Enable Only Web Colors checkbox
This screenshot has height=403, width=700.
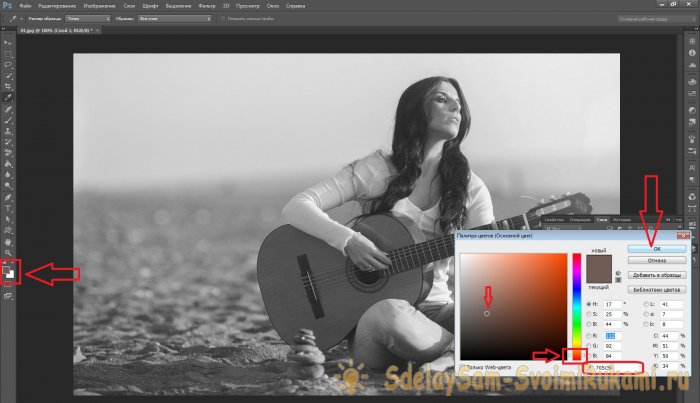pos(463,367)
